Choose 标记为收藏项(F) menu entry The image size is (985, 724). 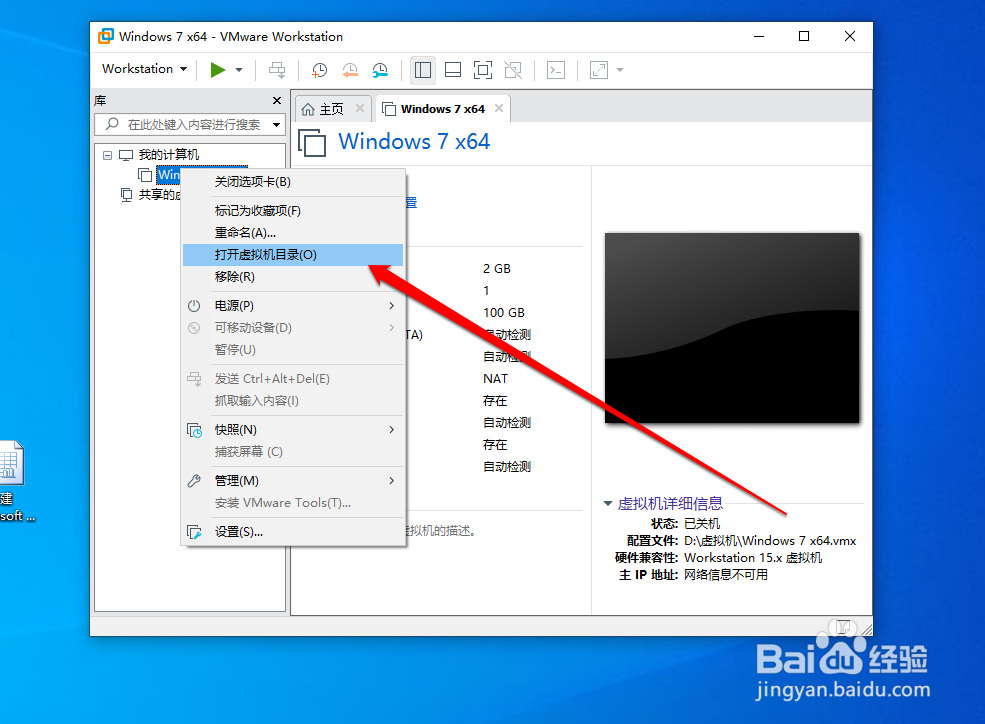(293, 211)
